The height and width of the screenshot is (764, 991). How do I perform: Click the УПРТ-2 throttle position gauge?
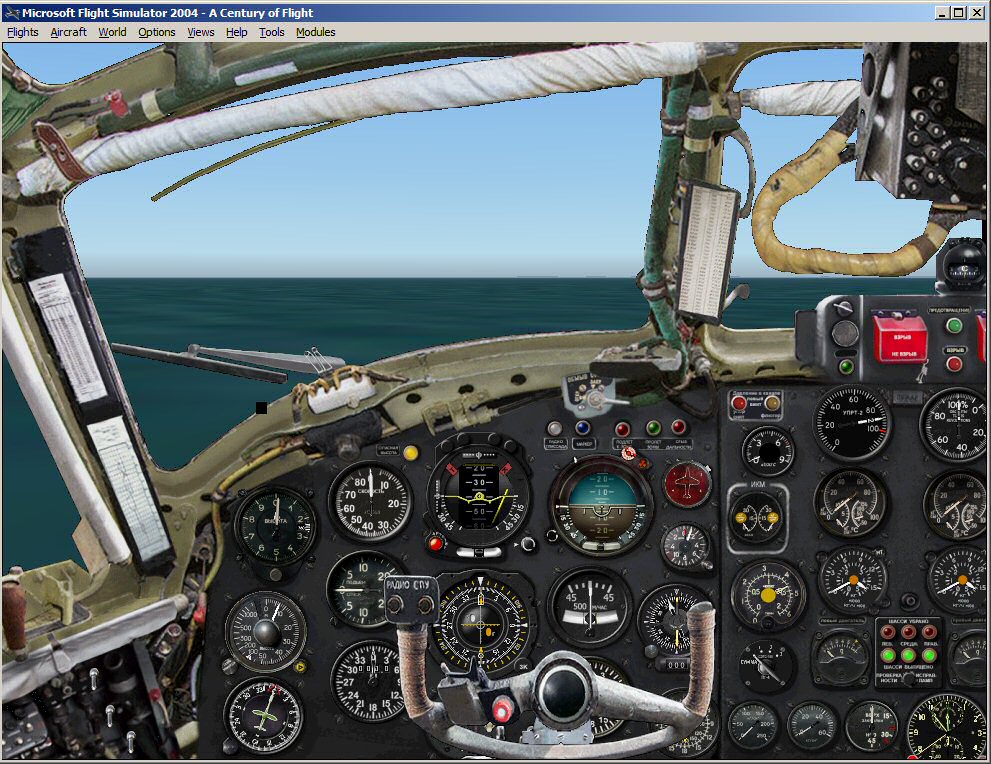click(x=851, y=423)
